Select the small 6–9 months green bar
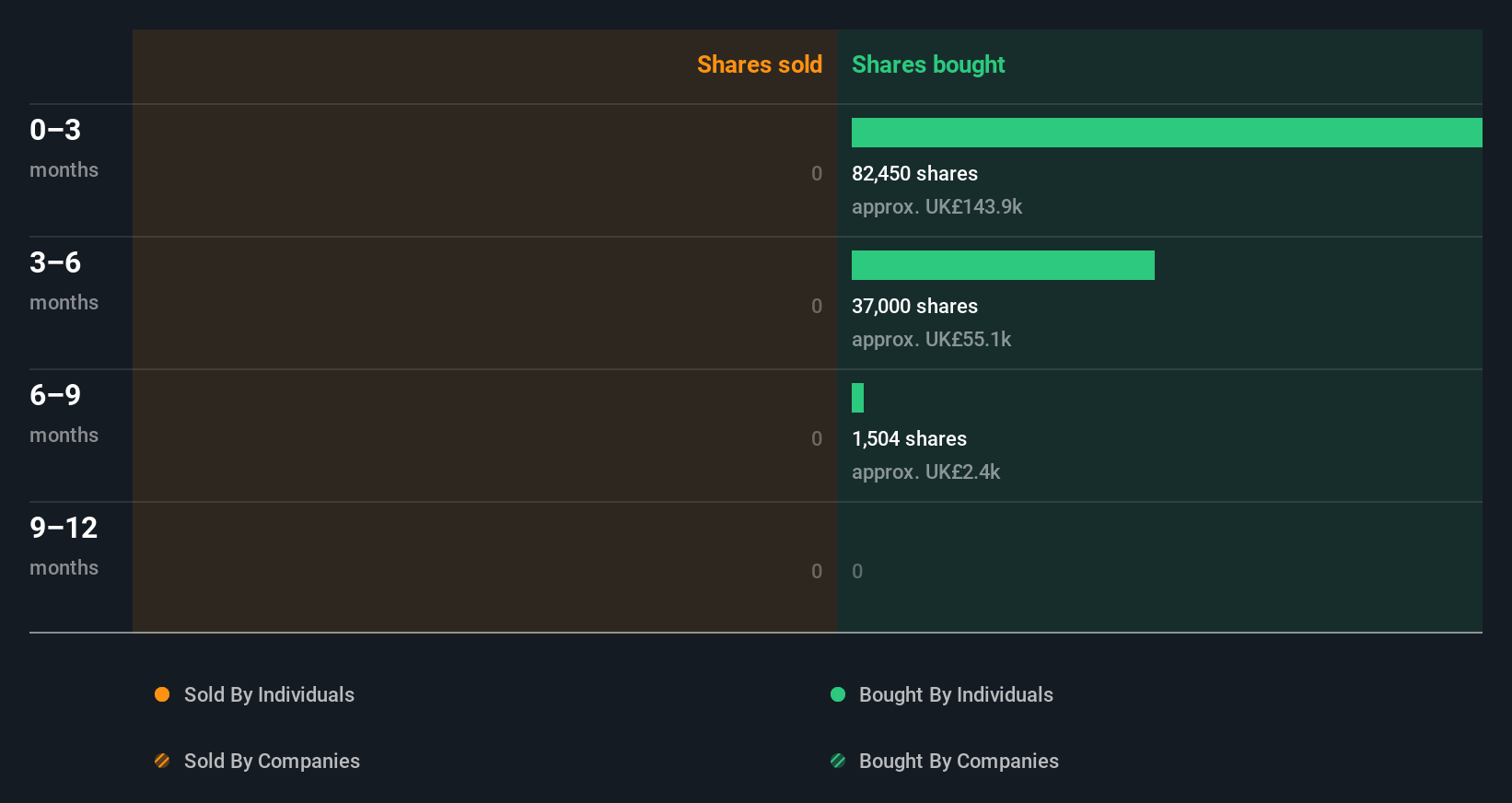The image size is (1512, 803). (857, 398)
